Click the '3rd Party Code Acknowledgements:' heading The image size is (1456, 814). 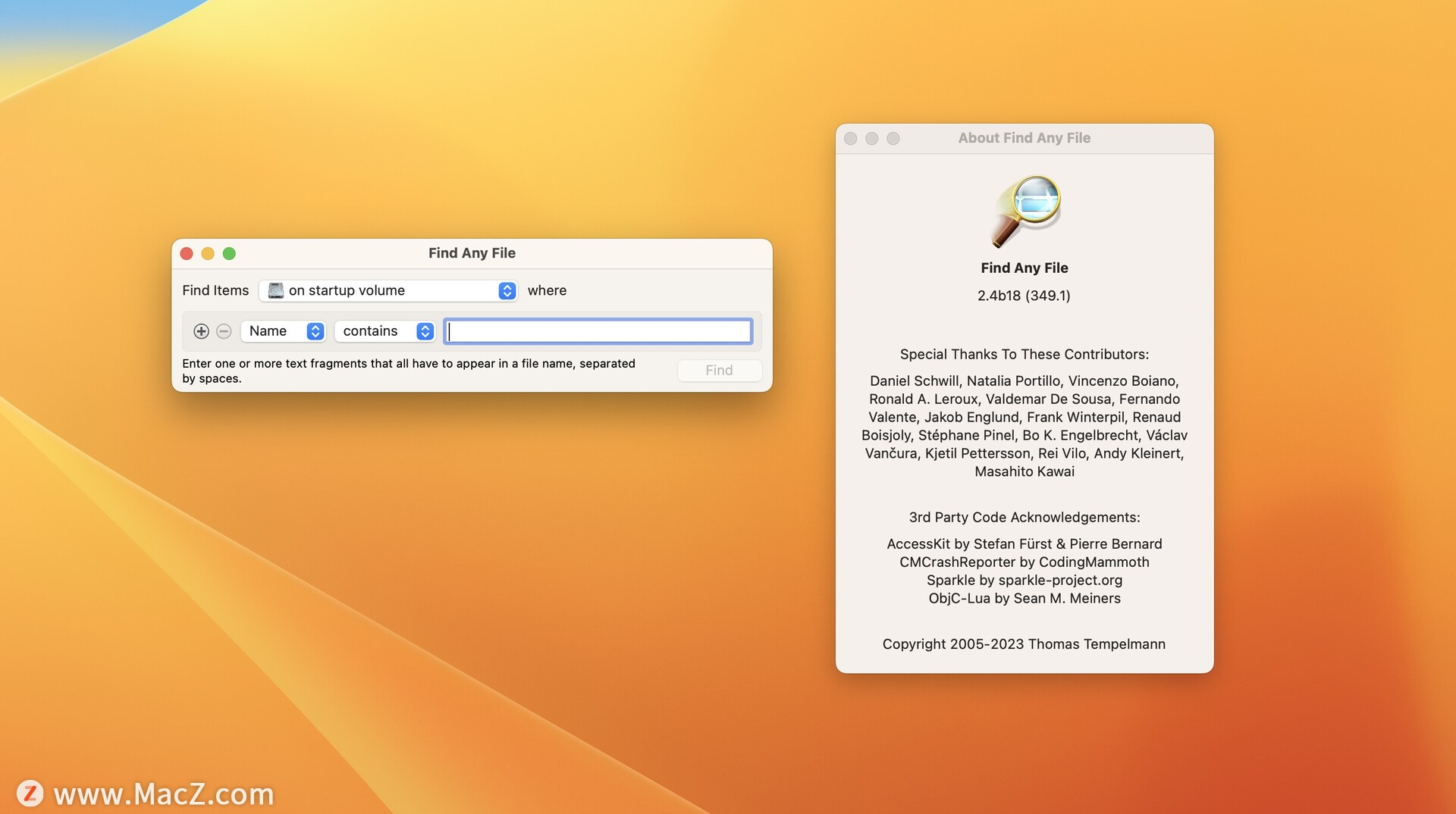pyautogui.click(x=1025, y=517)
